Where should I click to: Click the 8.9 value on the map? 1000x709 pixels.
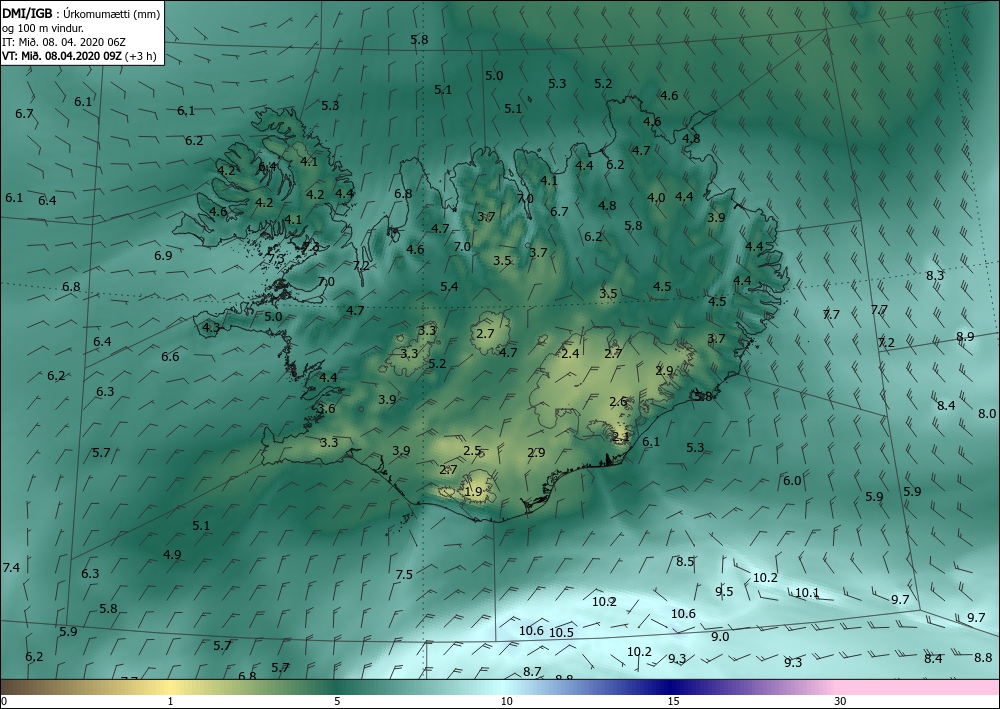[965, 337]
